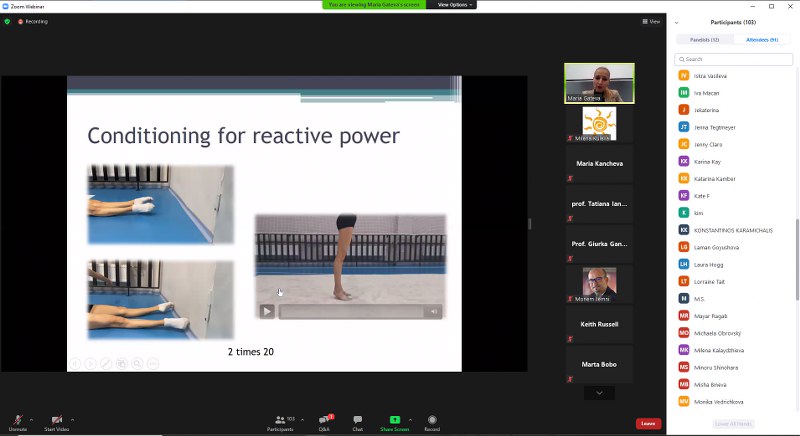This screenshot has height=436, width=800.
Task: Open share options arrow beside Share Screen
Action: tap(411, 420)
